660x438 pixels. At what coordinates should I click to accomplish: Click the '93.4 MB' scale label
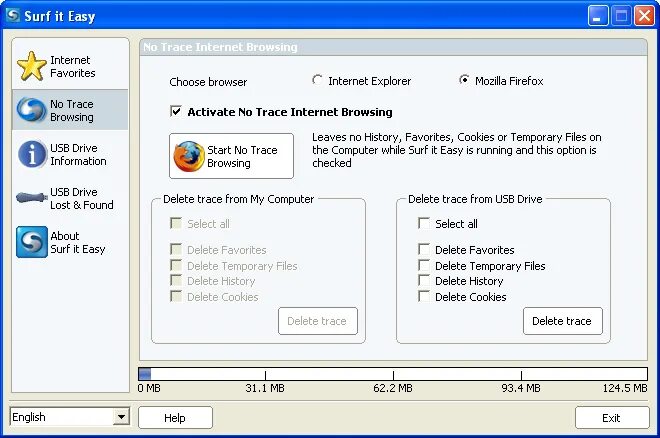(521, 388)
